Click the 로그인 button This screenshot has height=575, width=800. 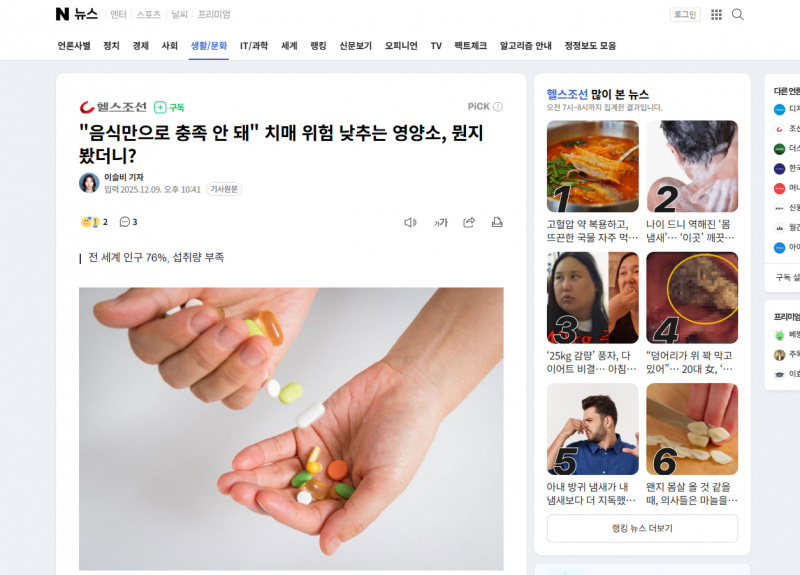(685, 15)
